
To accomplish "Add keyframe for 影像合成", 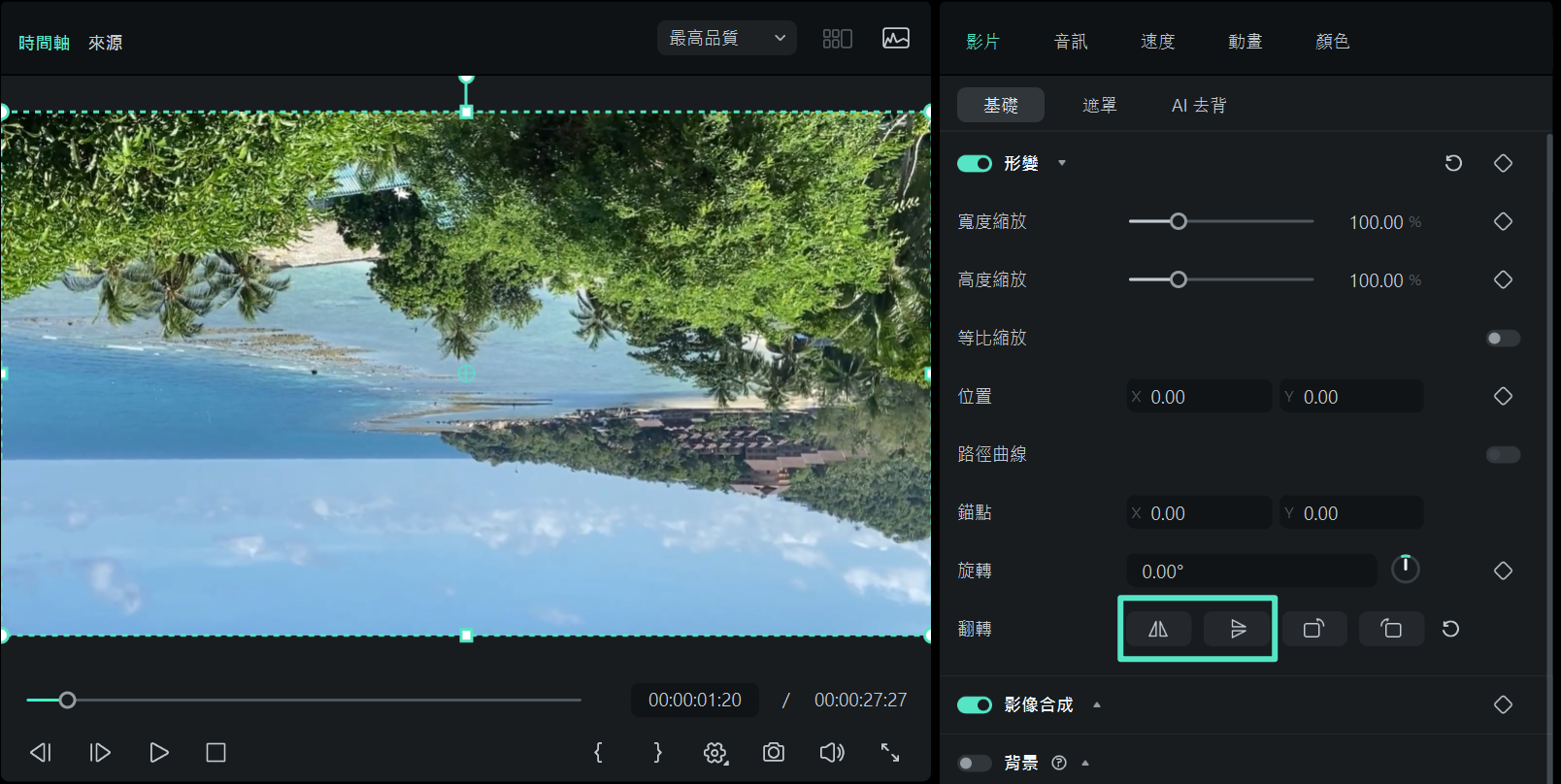I will pyautogui.click(x=1503, y=704).
